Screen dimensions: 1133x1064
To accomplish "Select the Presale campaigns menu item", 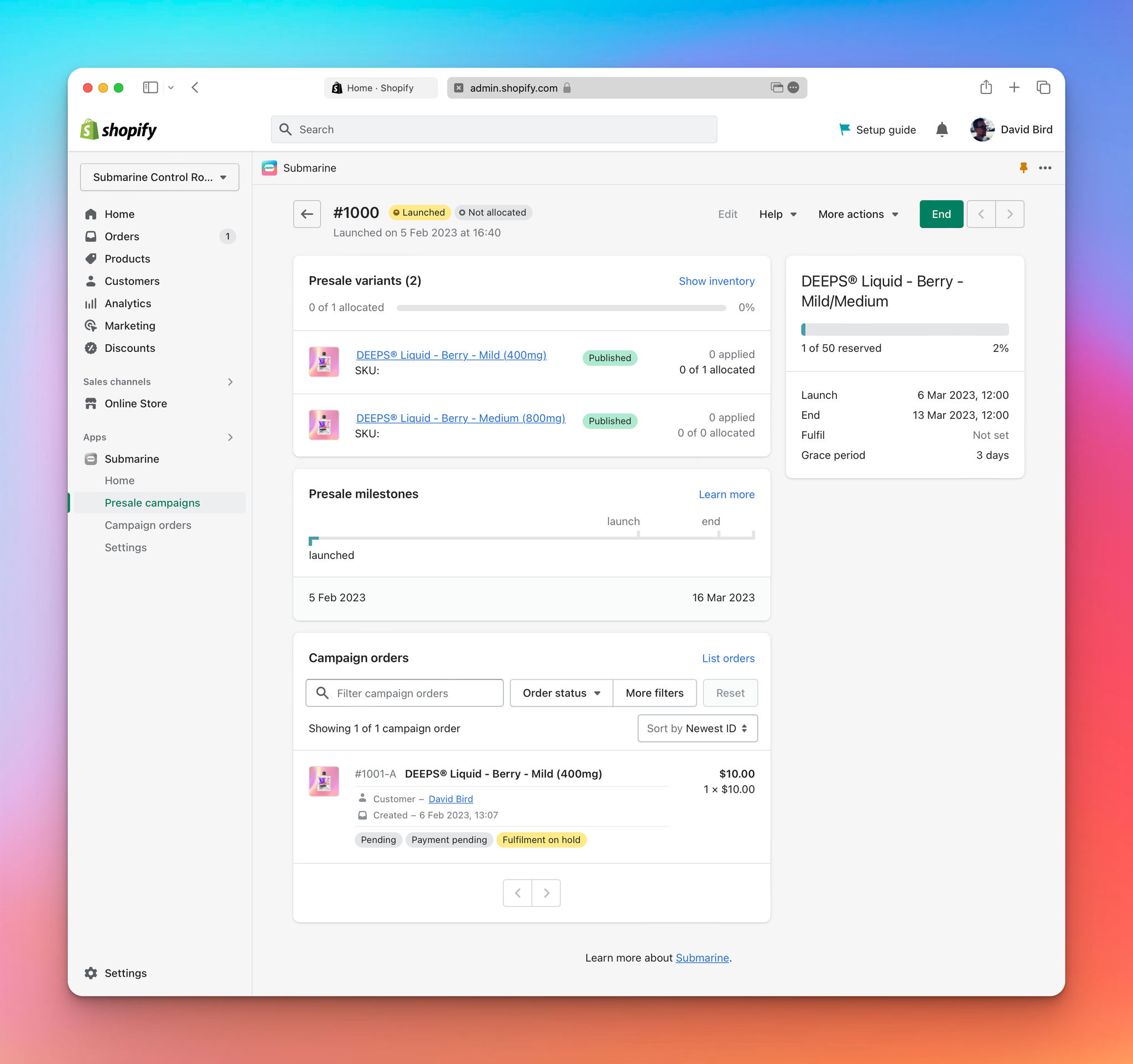I will pyautogui.click(x=152, y=502).
